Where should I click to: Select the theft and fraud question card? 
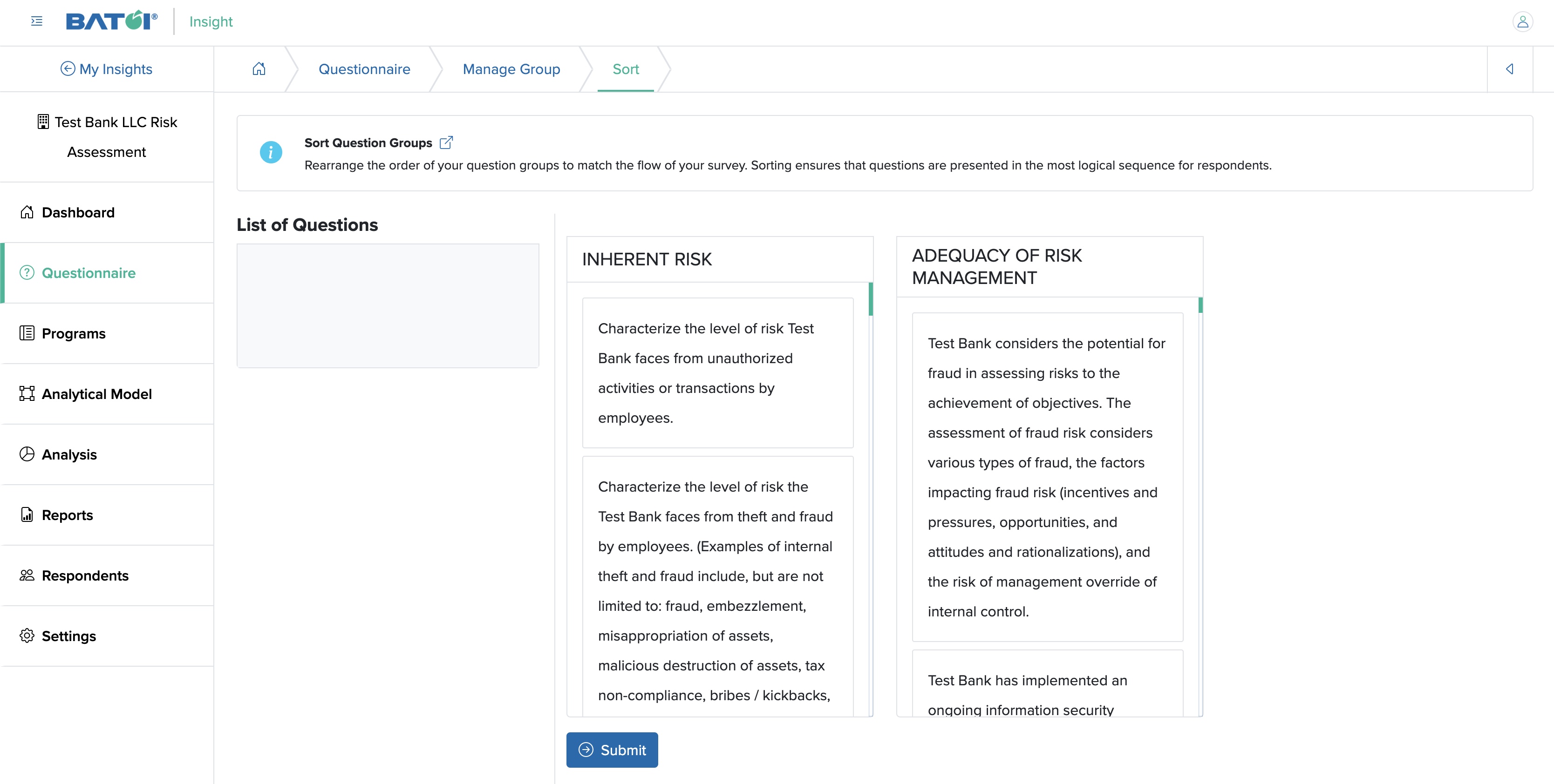click(x=718, y=586)
